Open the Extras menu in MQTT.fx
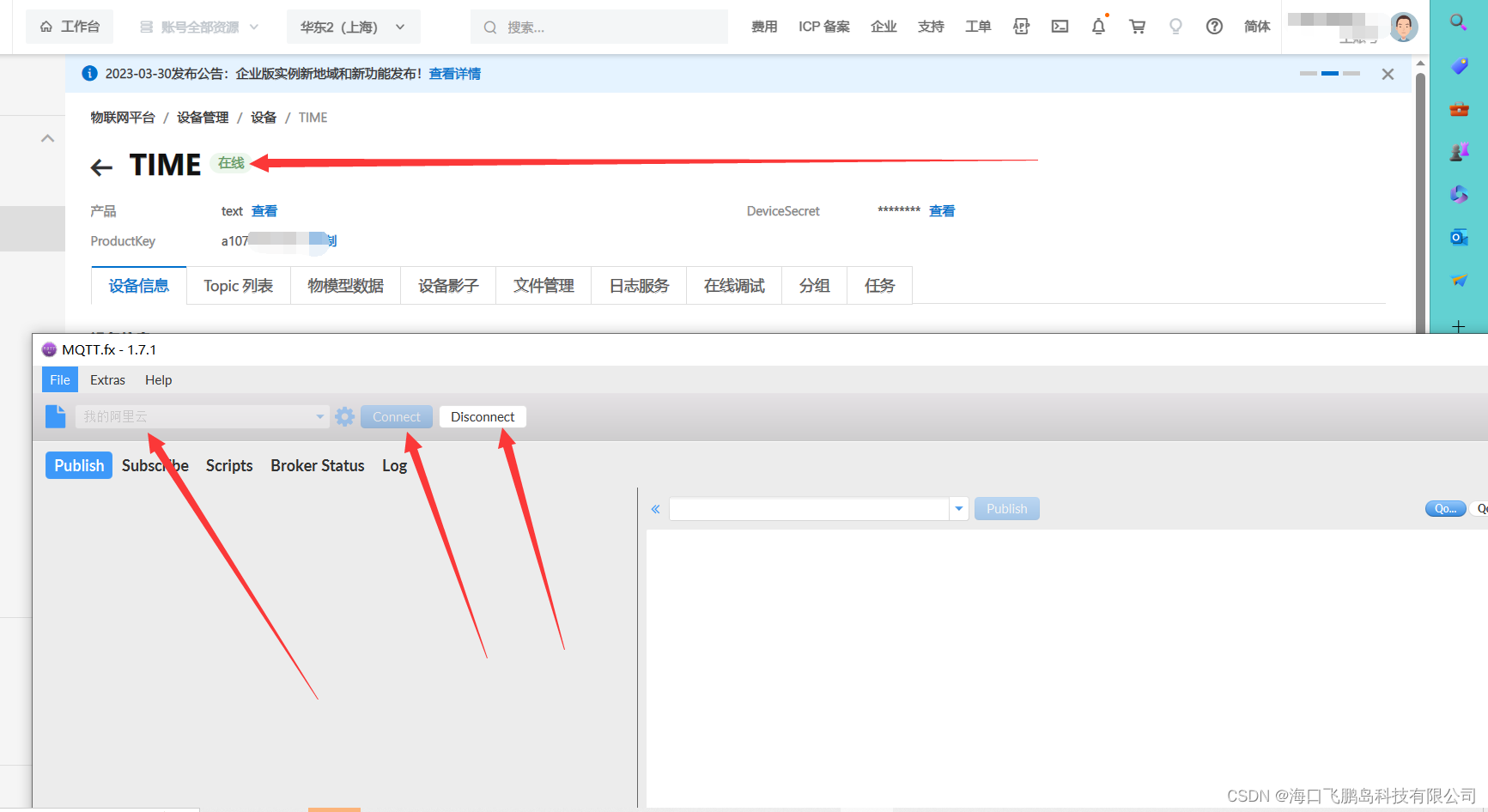The height and width of the screenshot is (812, 1488). pyautogui.click(x=107, y=379)
